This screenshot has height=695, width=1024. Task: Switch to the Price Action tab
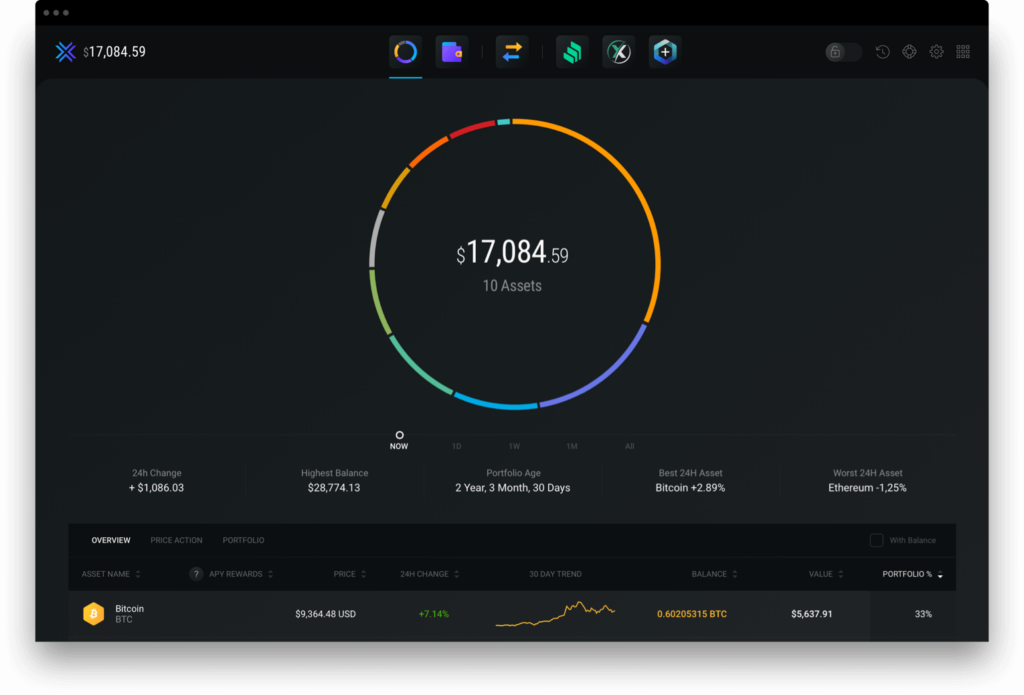176,540
